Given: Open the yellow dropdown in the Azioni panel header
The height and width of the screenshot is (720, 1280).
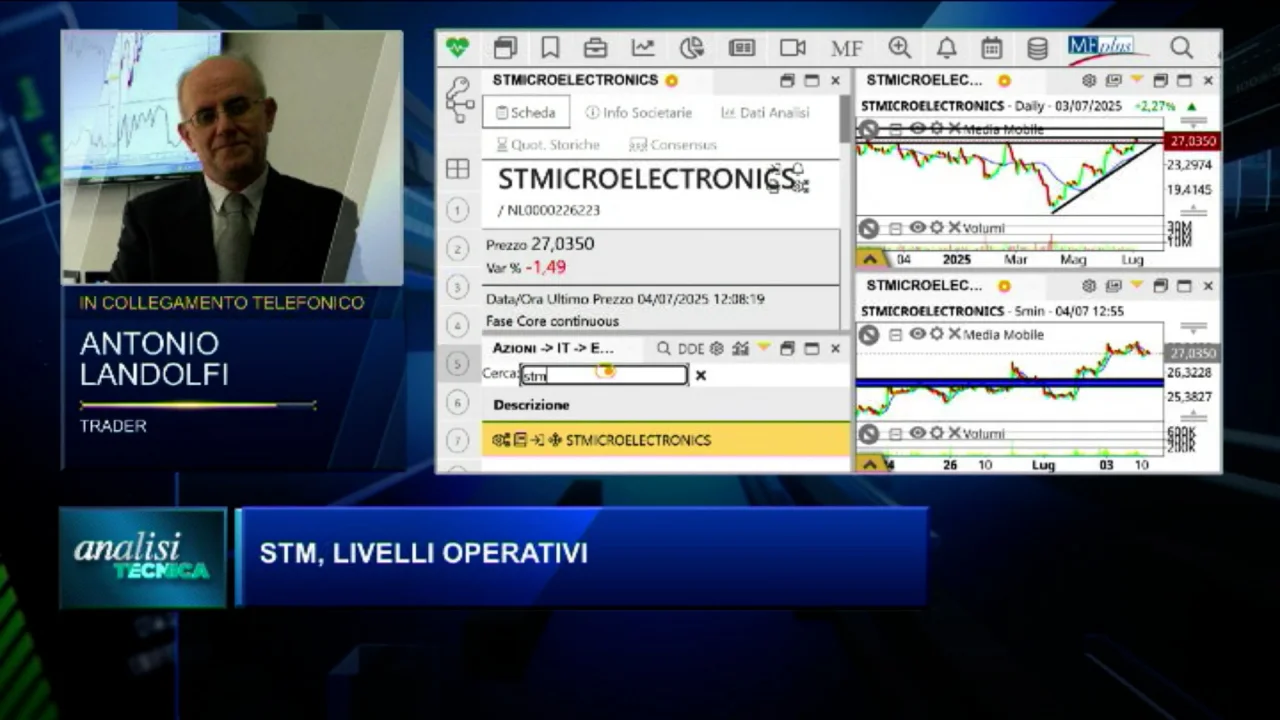Looking at the screenshot, I should click(x=764, y=348).
